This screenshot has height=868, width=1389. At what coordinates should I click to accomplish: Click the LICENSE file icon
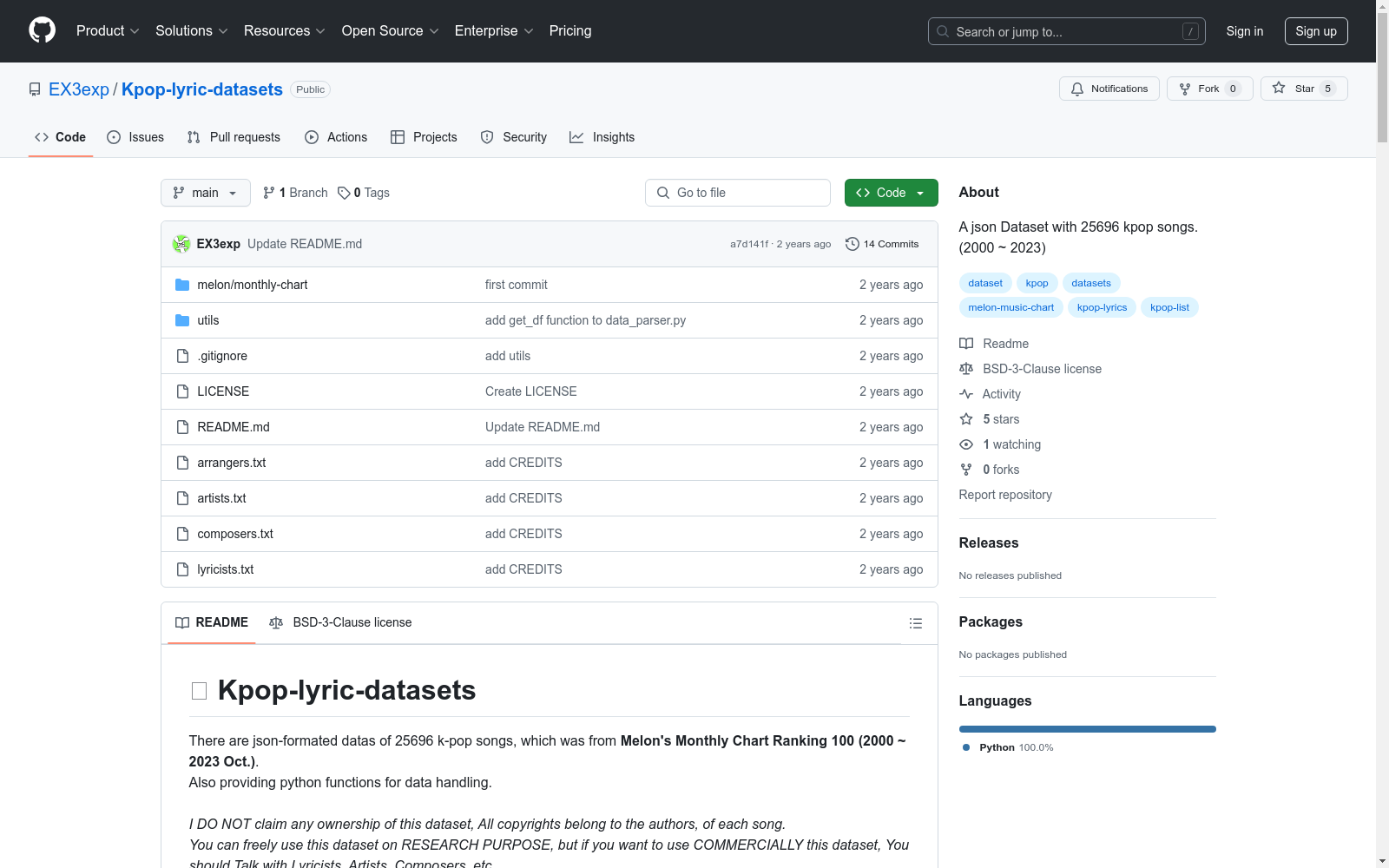182,391
